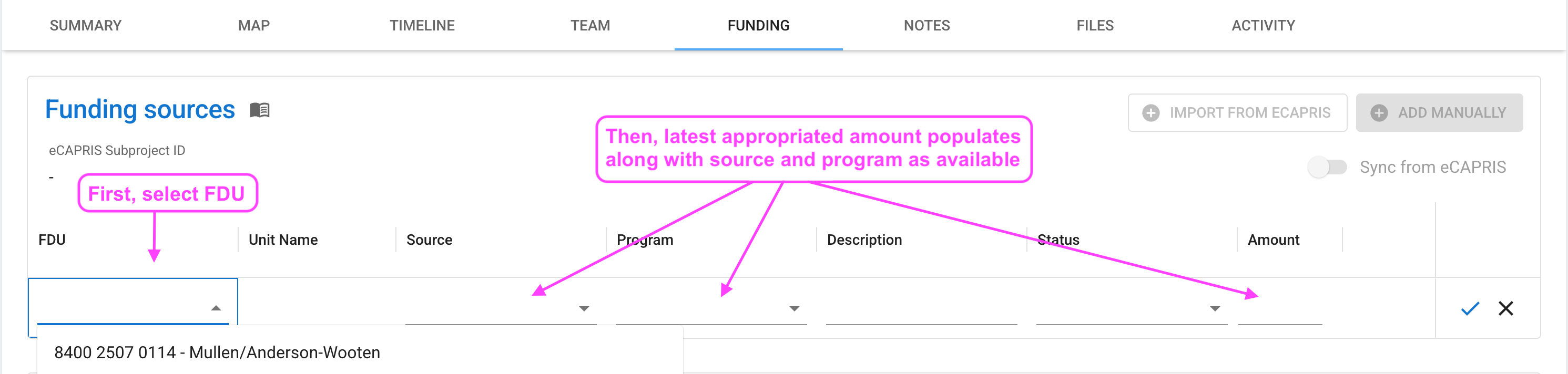
Task: Open the Source dropdown
Action: click(584, 308)
